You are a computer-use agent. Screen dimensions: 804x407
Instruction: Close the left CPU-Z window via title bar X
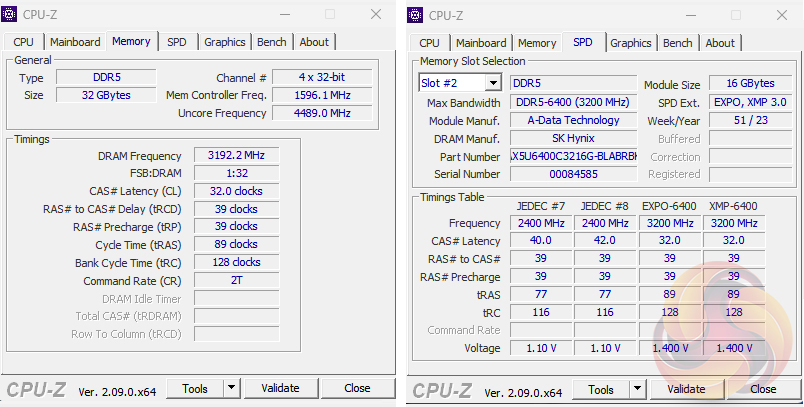[x=376, y=14]
